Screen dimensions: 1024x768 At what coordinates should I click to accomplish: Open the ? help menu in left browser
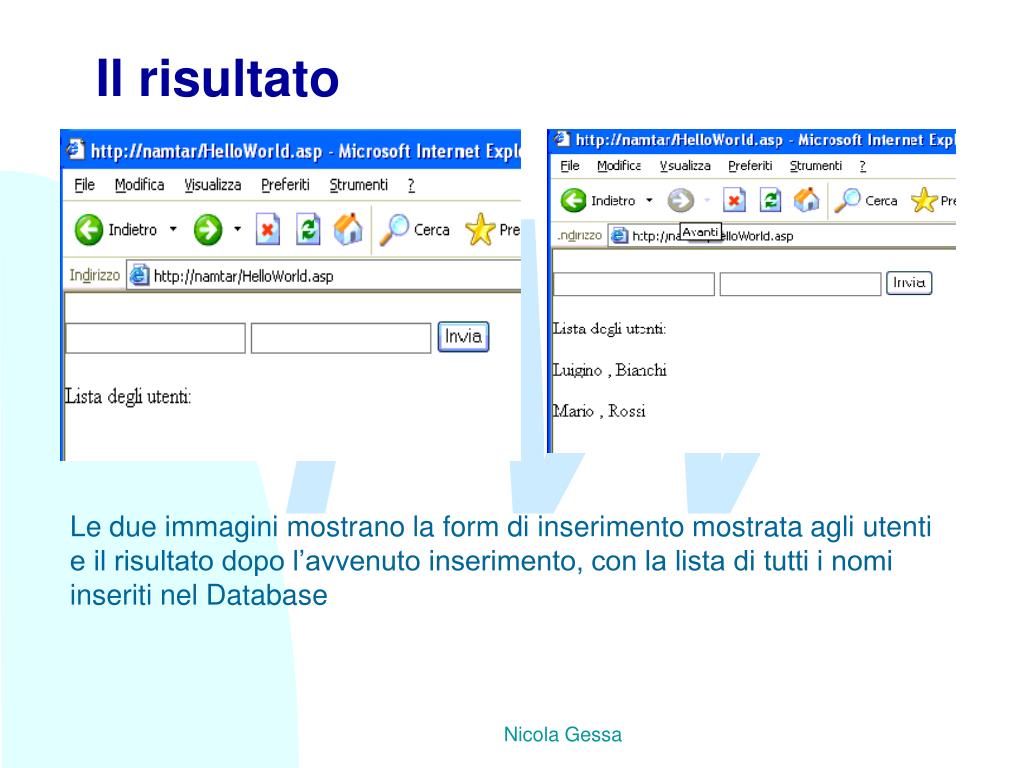point(411,185)
